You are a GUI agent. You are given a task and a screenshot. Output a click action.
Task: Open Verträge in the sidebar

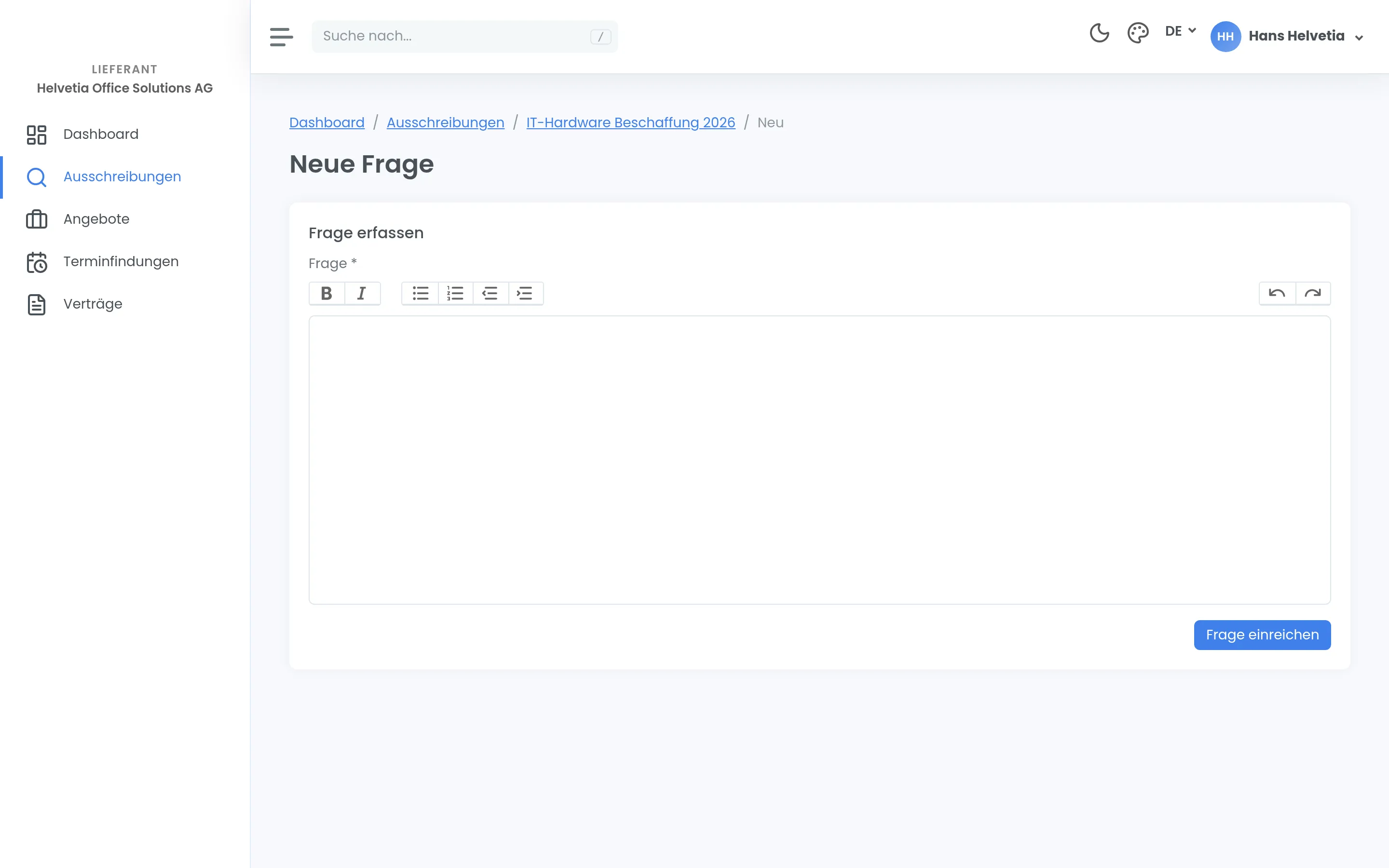click(x=125, y=304)
